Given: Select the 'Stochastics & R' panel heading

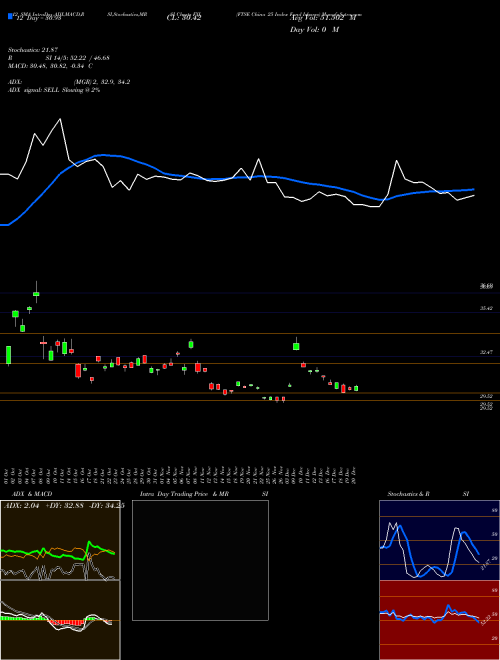Looking at the screenshot, I should pos(409,494).
